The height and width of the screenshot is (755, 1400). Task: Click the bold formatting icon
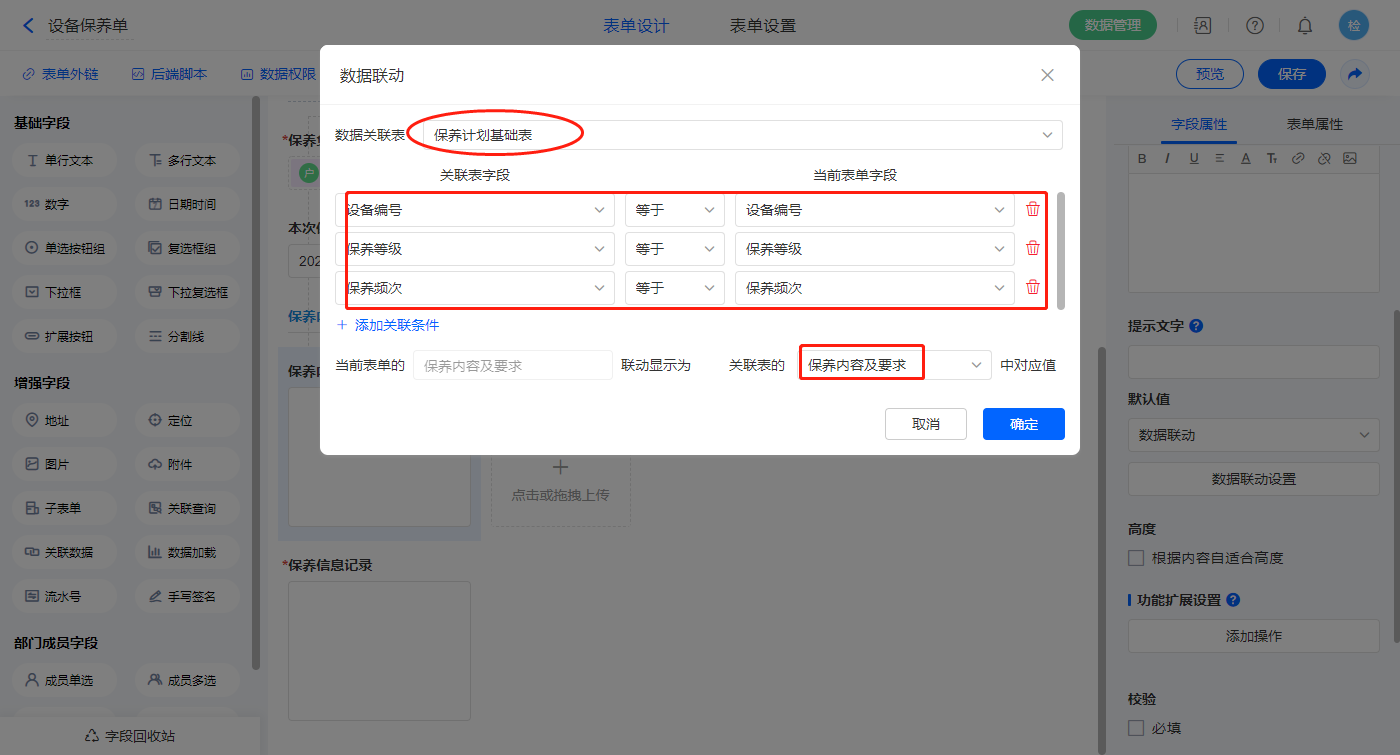[x=1143, y=158]
